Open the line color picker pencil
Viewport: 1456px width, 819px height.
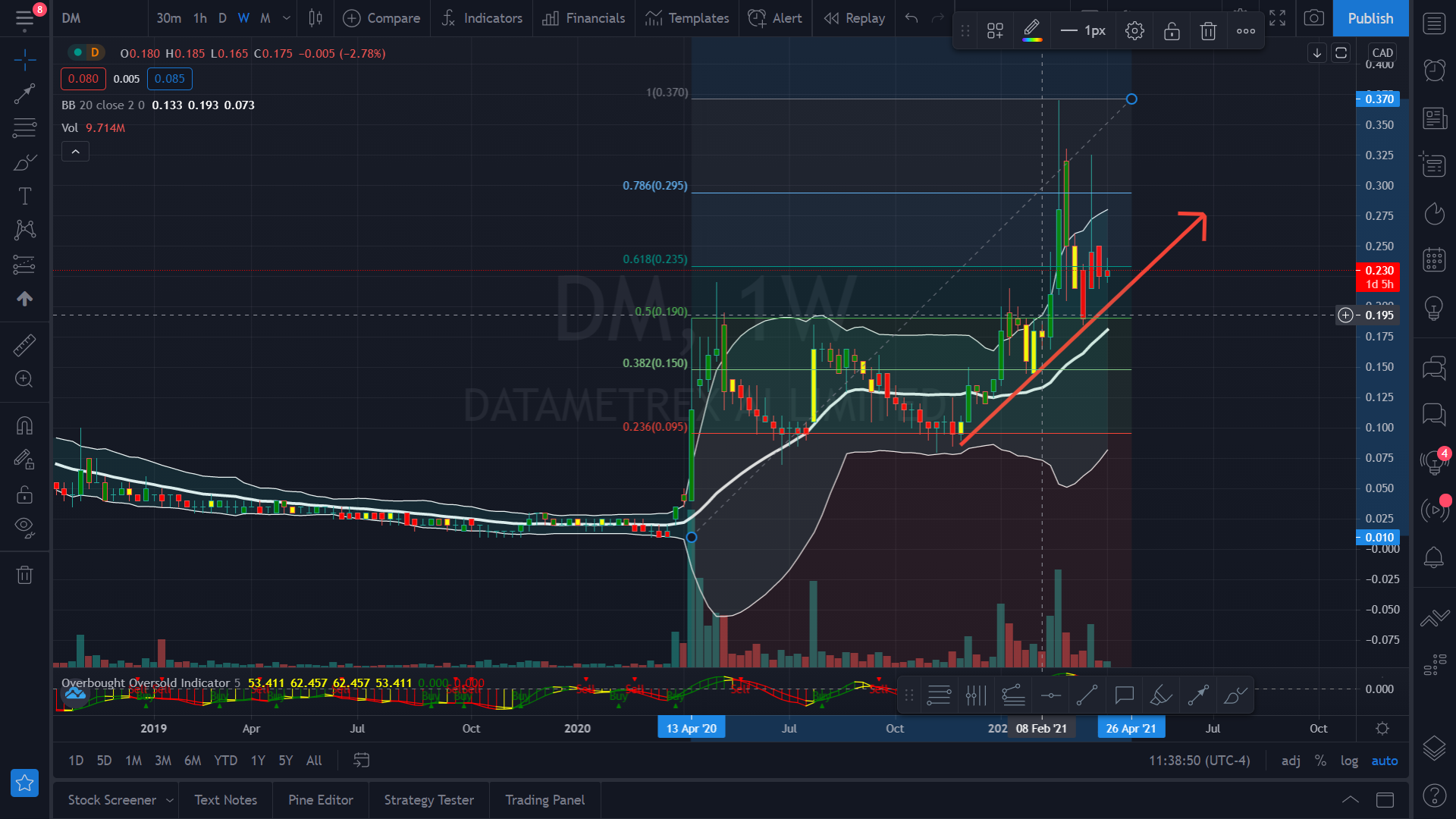coord(1031,30)
